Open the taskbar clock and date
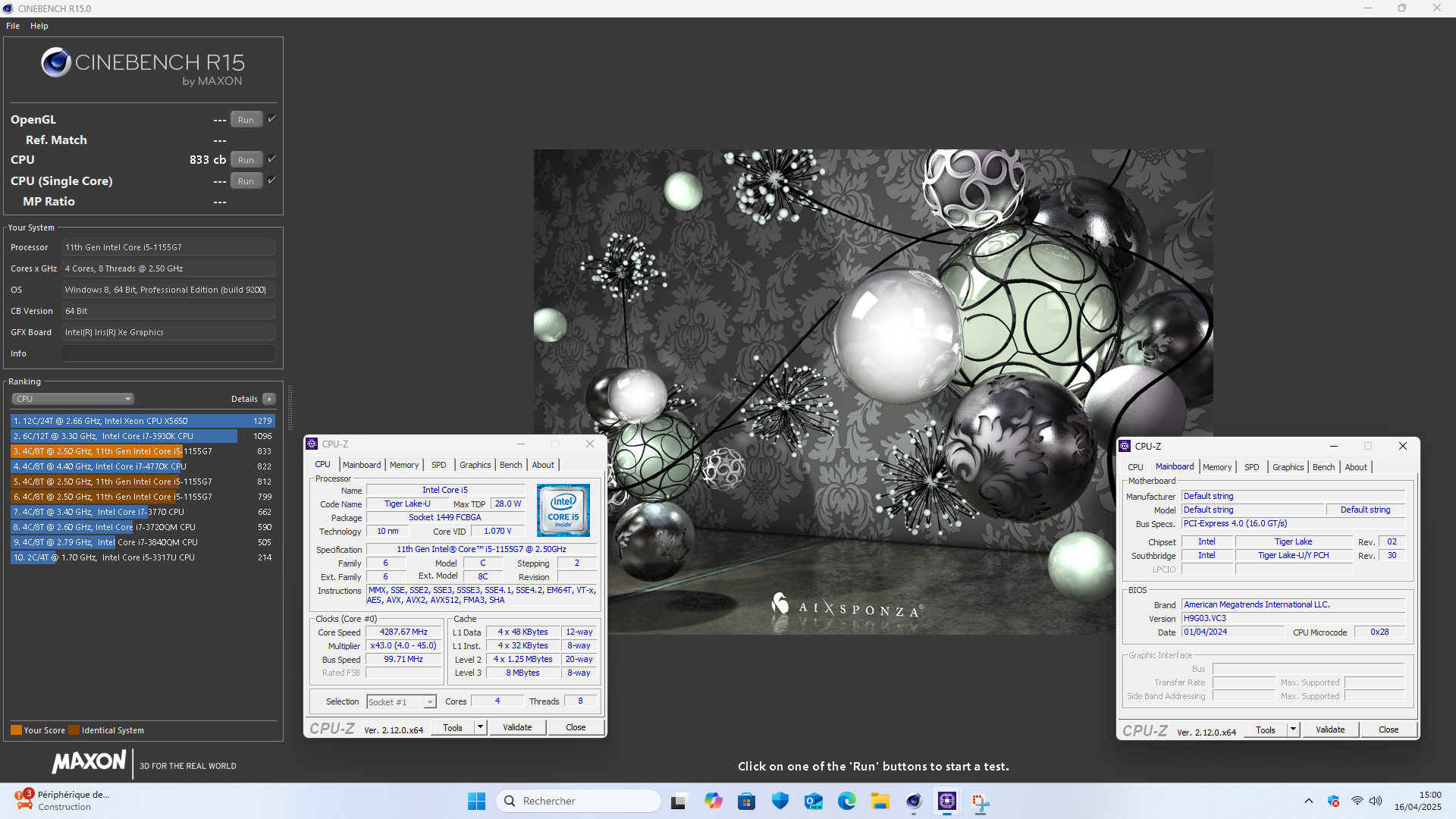This screenshot has width=1456, height=819. click(x=1417, y=801)
